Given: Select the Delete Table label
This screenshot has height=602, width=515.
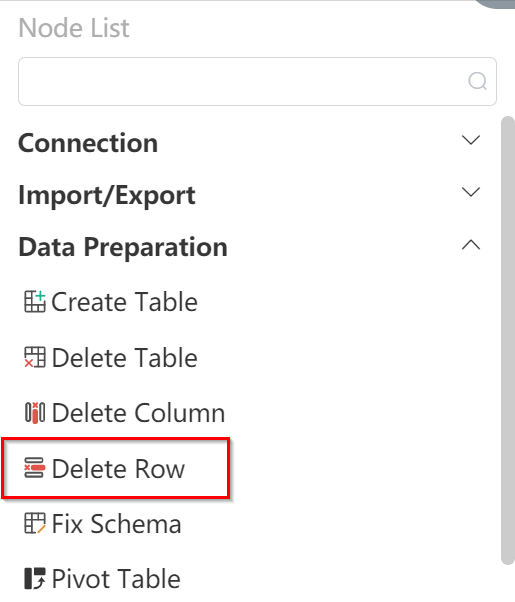Looking at the screenshot, I should point(124,357).
